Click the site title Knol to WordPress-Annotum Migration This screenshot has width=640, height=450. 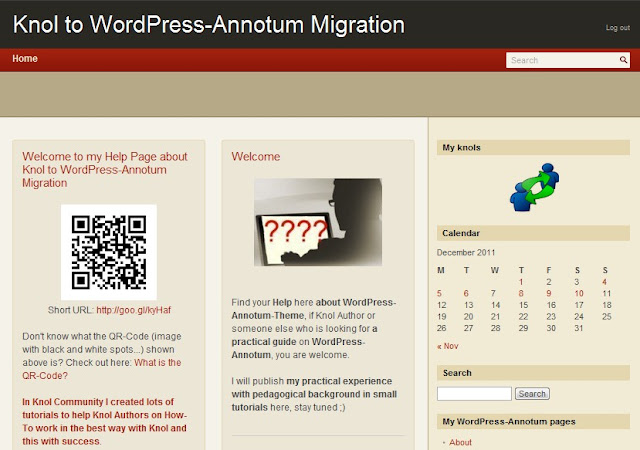(x=209, y=25)
